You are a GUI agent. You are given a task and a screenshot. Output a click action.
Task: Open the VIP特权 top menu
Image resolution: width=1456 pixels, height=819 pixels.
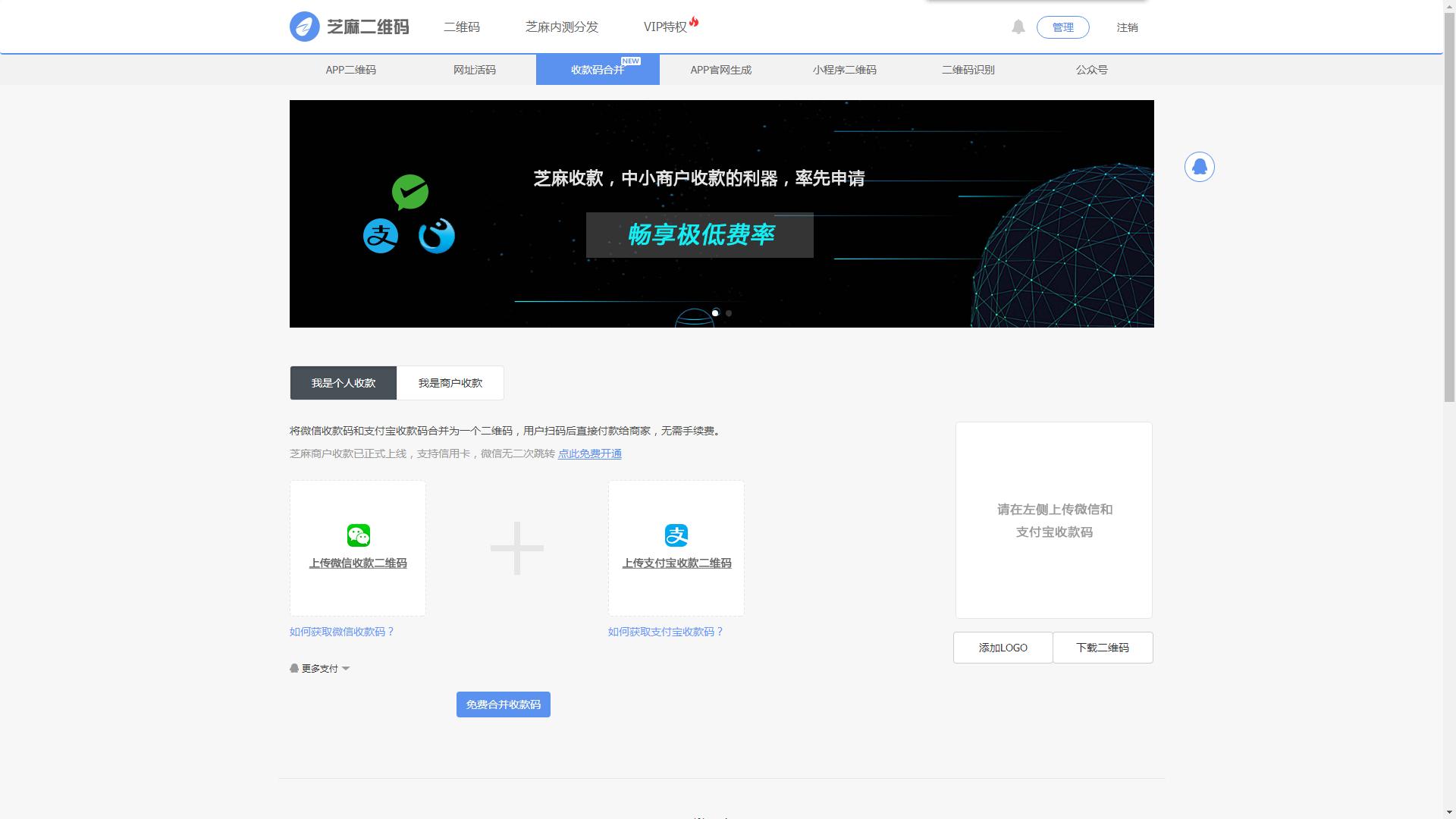pyautogui.click(x=666, y=27)
